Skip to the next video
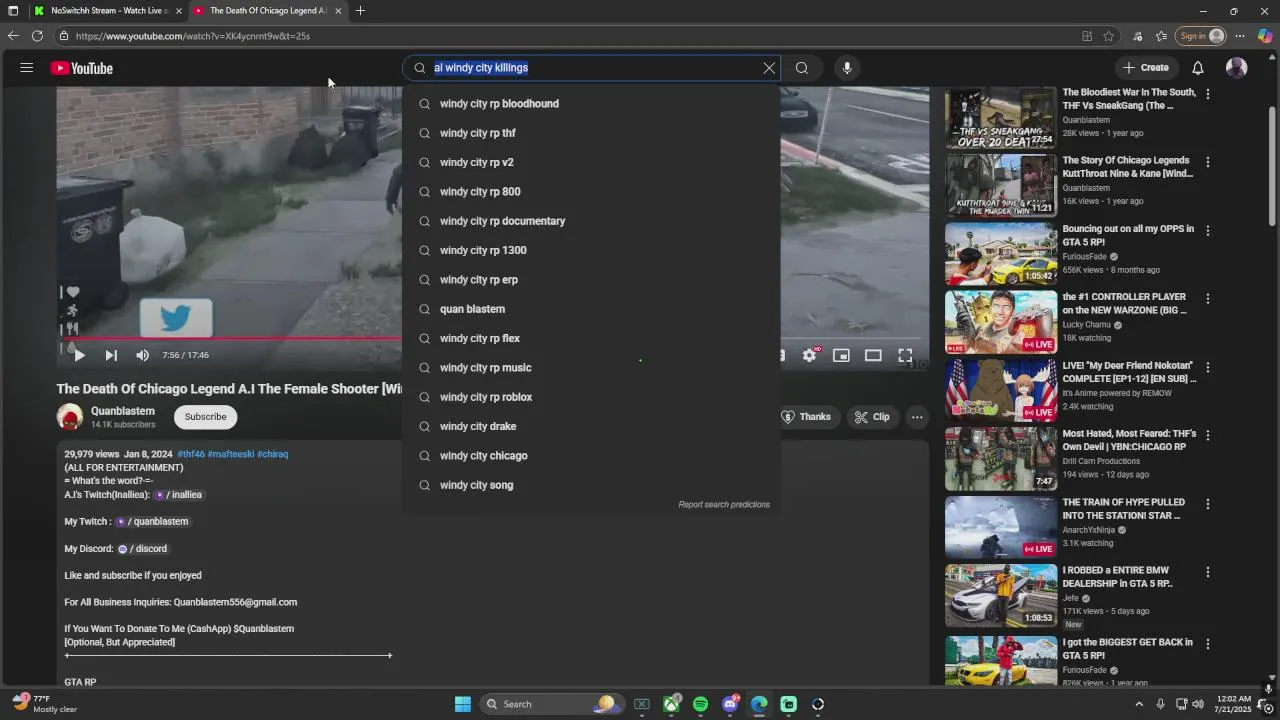Viewport: 1280px width, 720px height. click(x=111, y=355)
